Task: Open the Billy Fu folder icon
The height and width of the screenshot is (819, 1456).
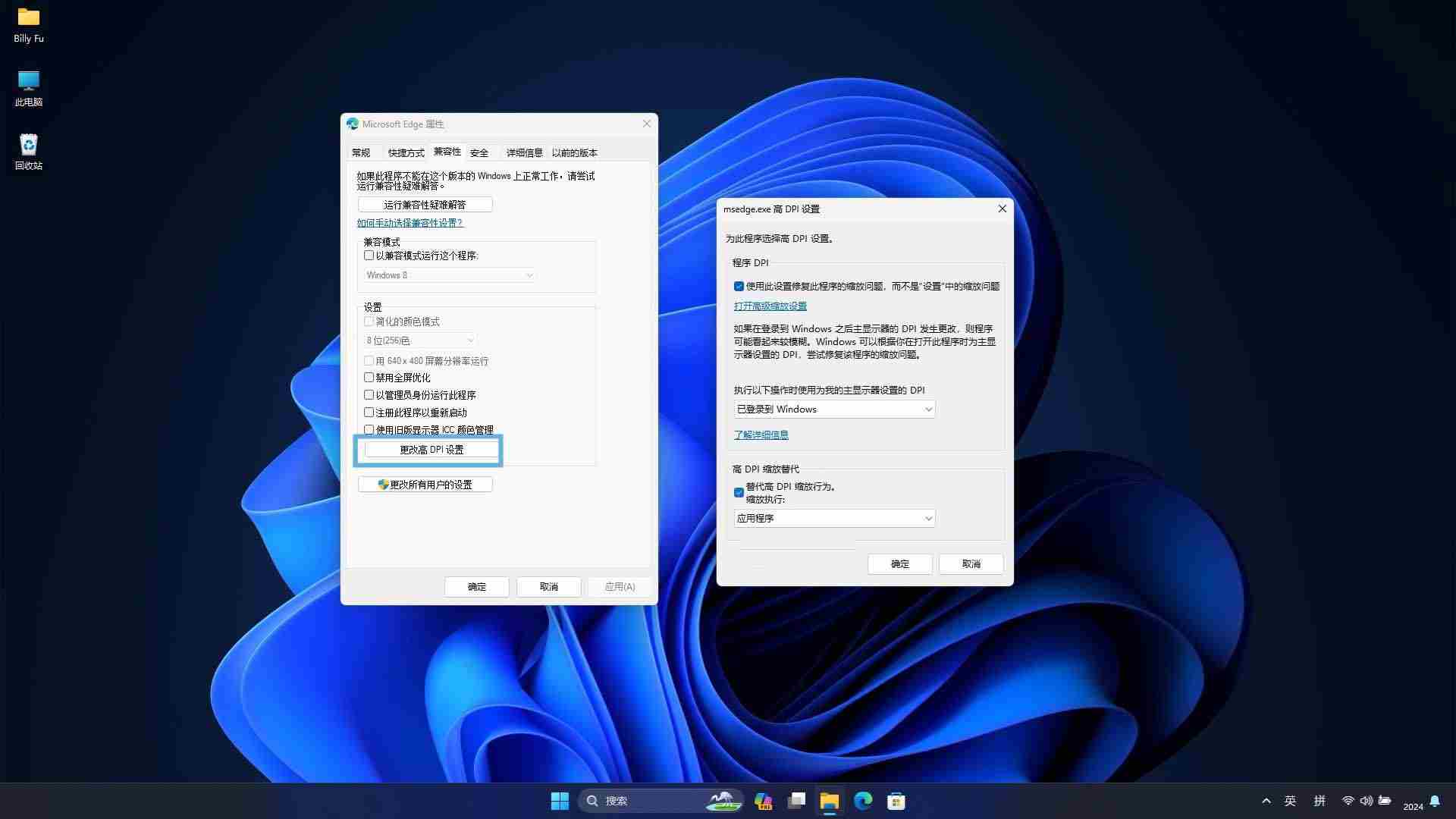Action: tap(29, 18)
